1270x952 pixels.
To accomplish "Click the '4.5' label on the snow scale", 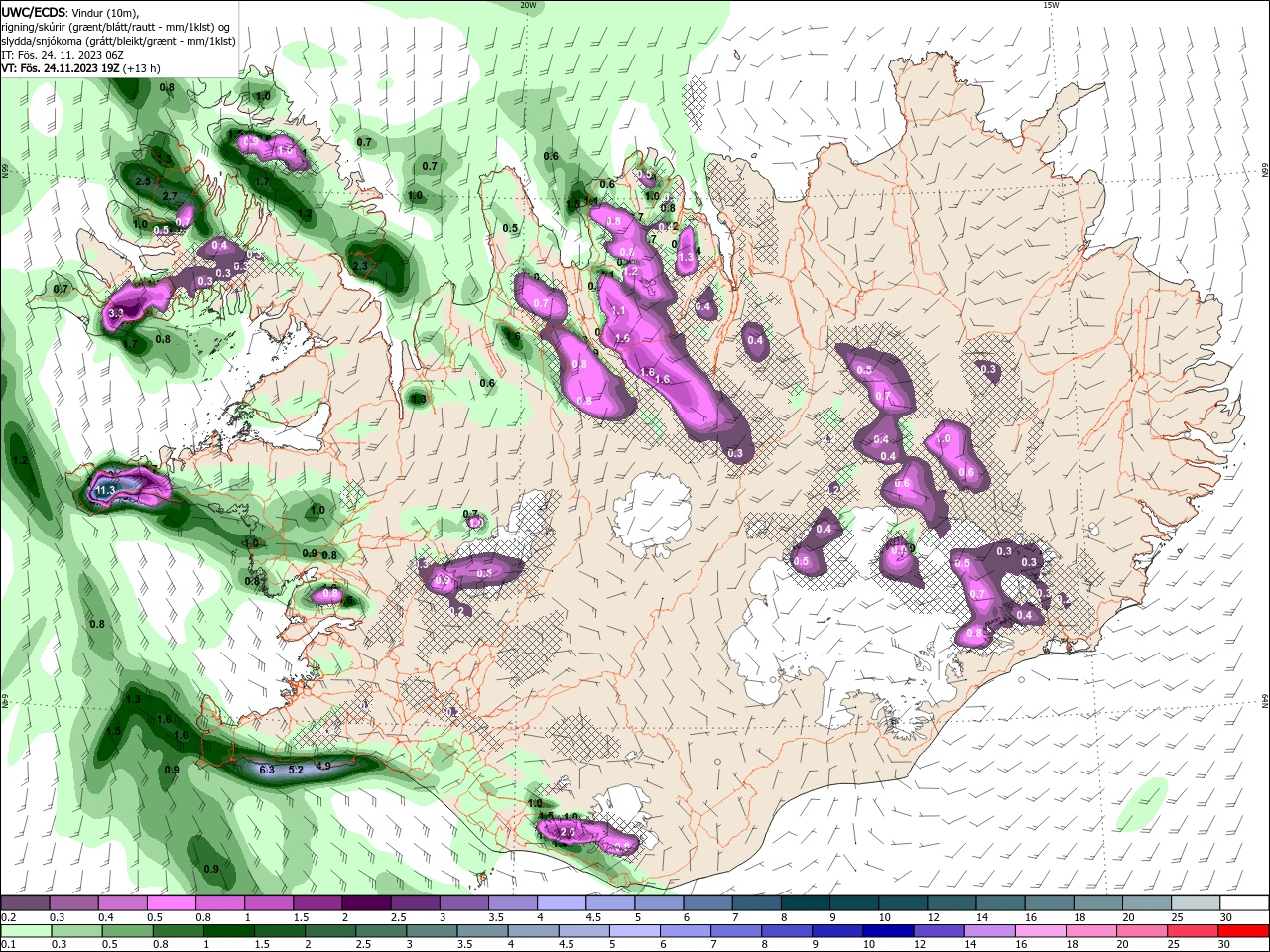I will coord(593,917).
